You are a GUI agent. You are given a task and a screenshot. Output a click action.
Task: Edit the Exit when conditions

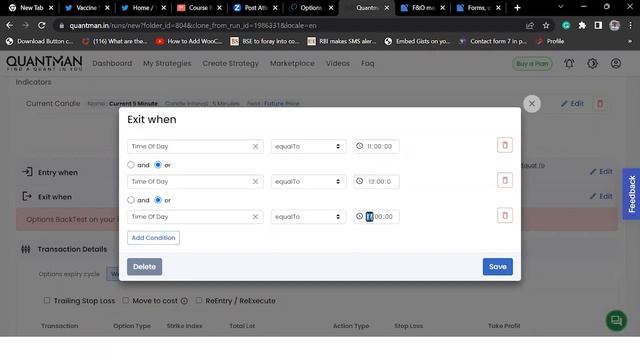pos(601,196)
